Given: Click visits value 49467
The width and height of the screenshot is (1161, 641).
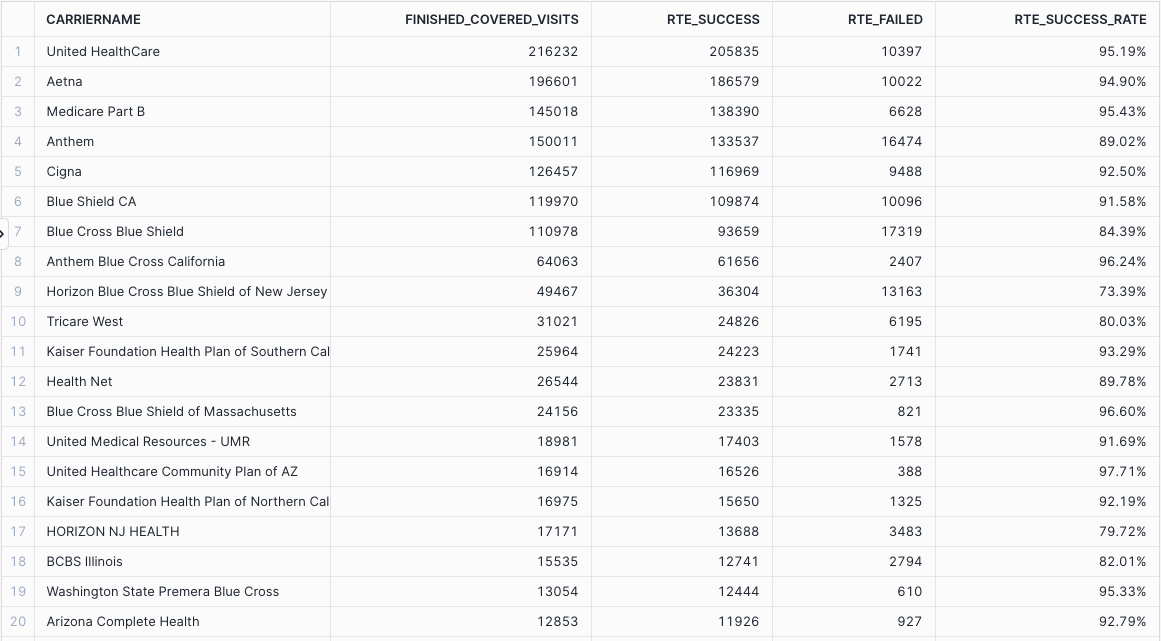Looking at the screenshot, I should coord(557,292).
